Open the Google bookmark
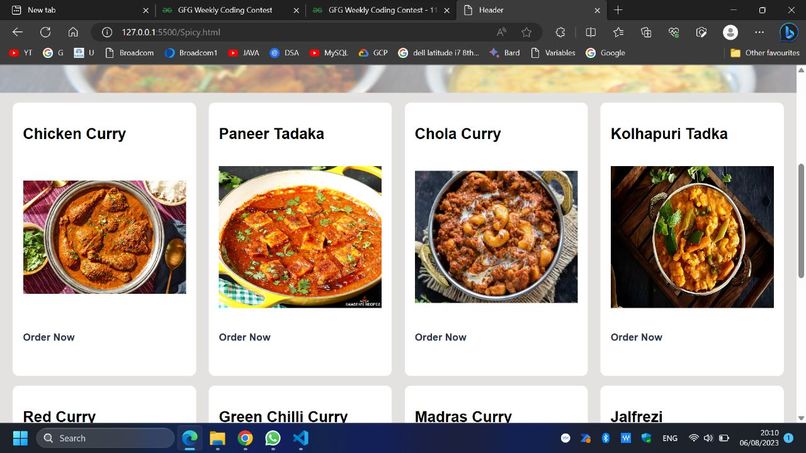This screenshot has height=453, width=806. point(606,52)
